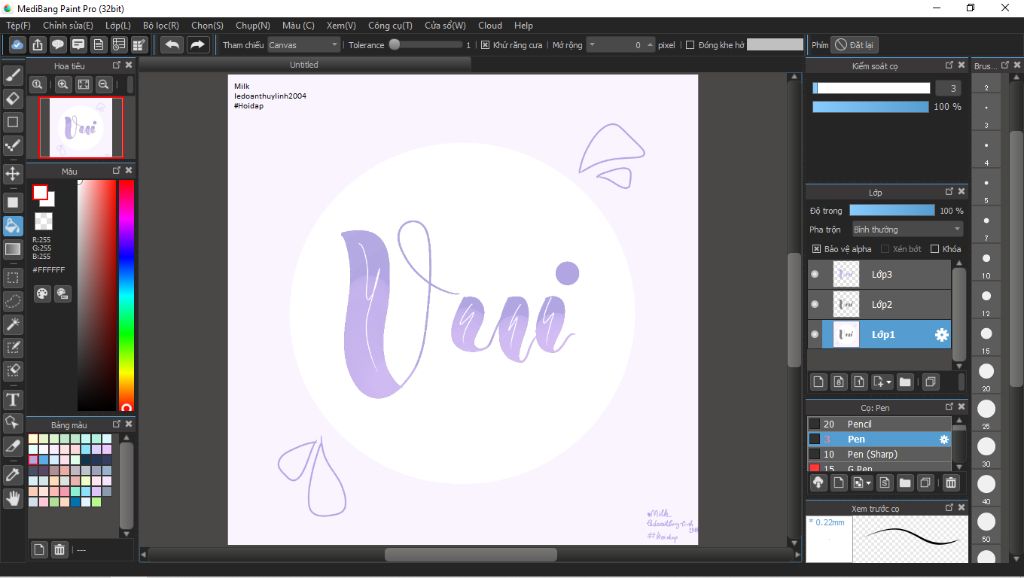Viewport: 1024px width, 578px height.
Task: Select the Eraser tool
Action: click(x=12, y=99)
